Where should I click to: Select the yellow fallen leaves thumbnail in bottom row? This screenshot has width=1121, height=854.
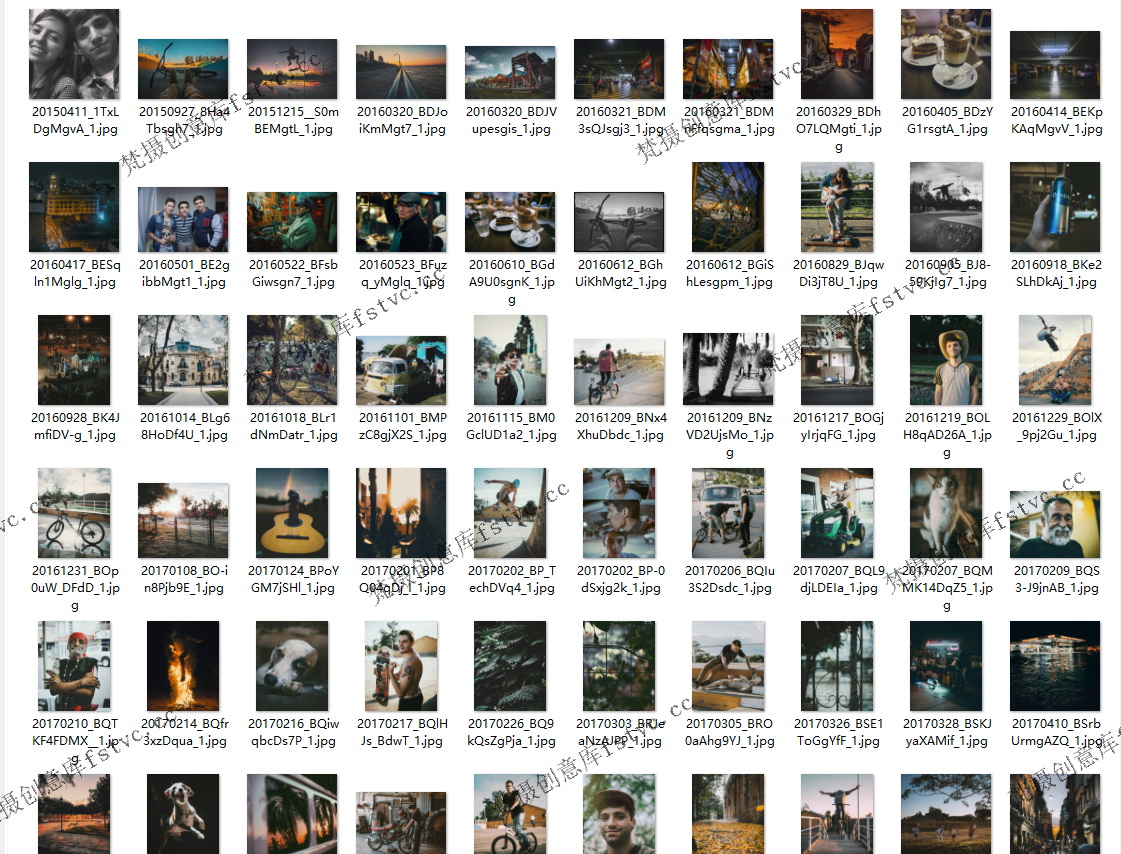click(x=728, y=814)
